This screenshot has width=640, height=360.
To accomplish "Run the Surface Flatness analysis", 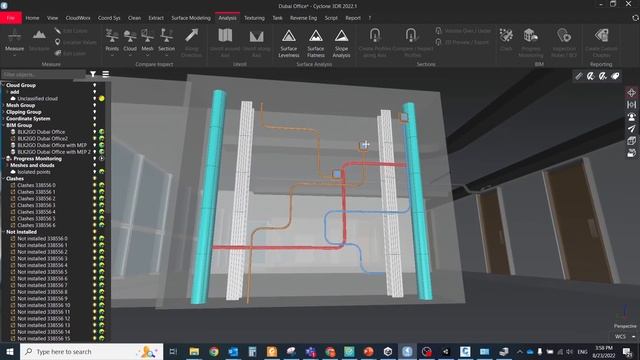I will click(x=316, y=42).
